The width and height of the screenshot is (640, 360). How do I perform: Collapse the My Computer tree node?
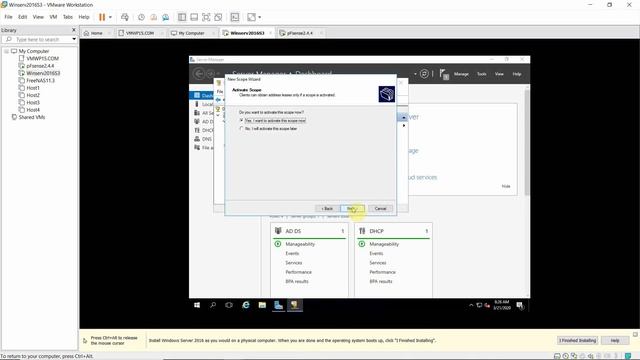click(x=6, y=51)
